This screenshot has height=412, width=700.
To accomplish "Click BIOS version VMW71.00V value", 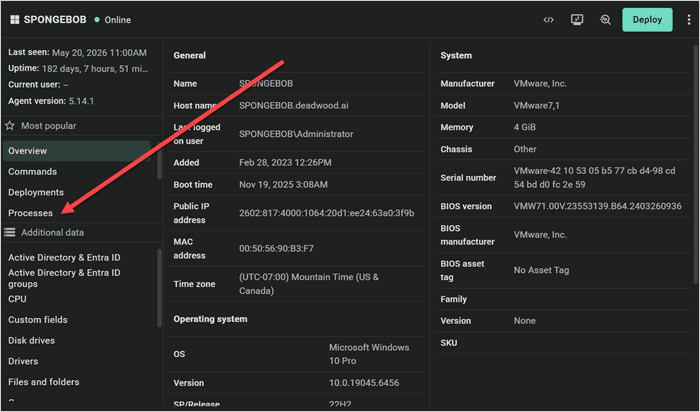I will point(597,206).
